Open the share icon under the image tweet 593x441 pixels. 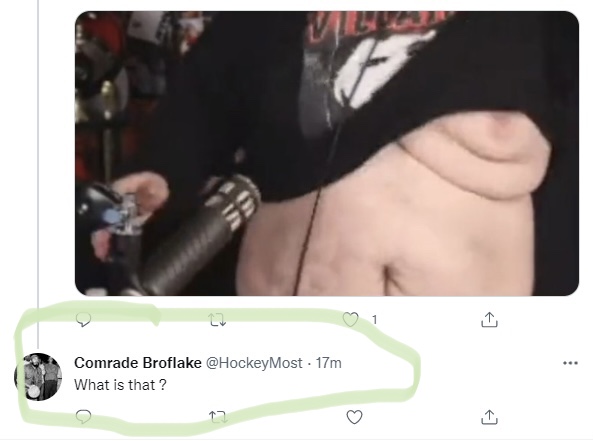click(489, 320)
